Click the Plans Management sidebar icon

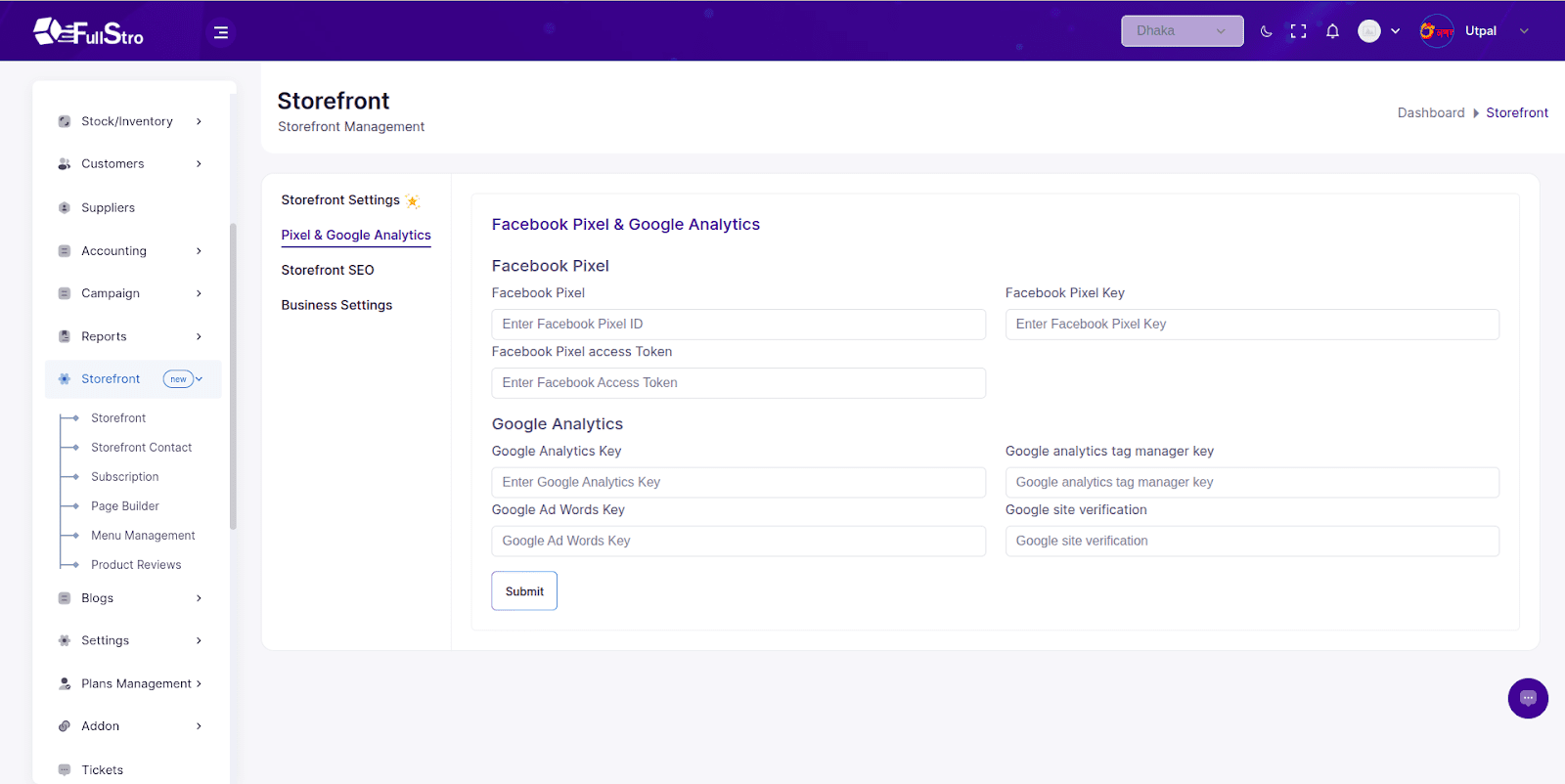65,683
